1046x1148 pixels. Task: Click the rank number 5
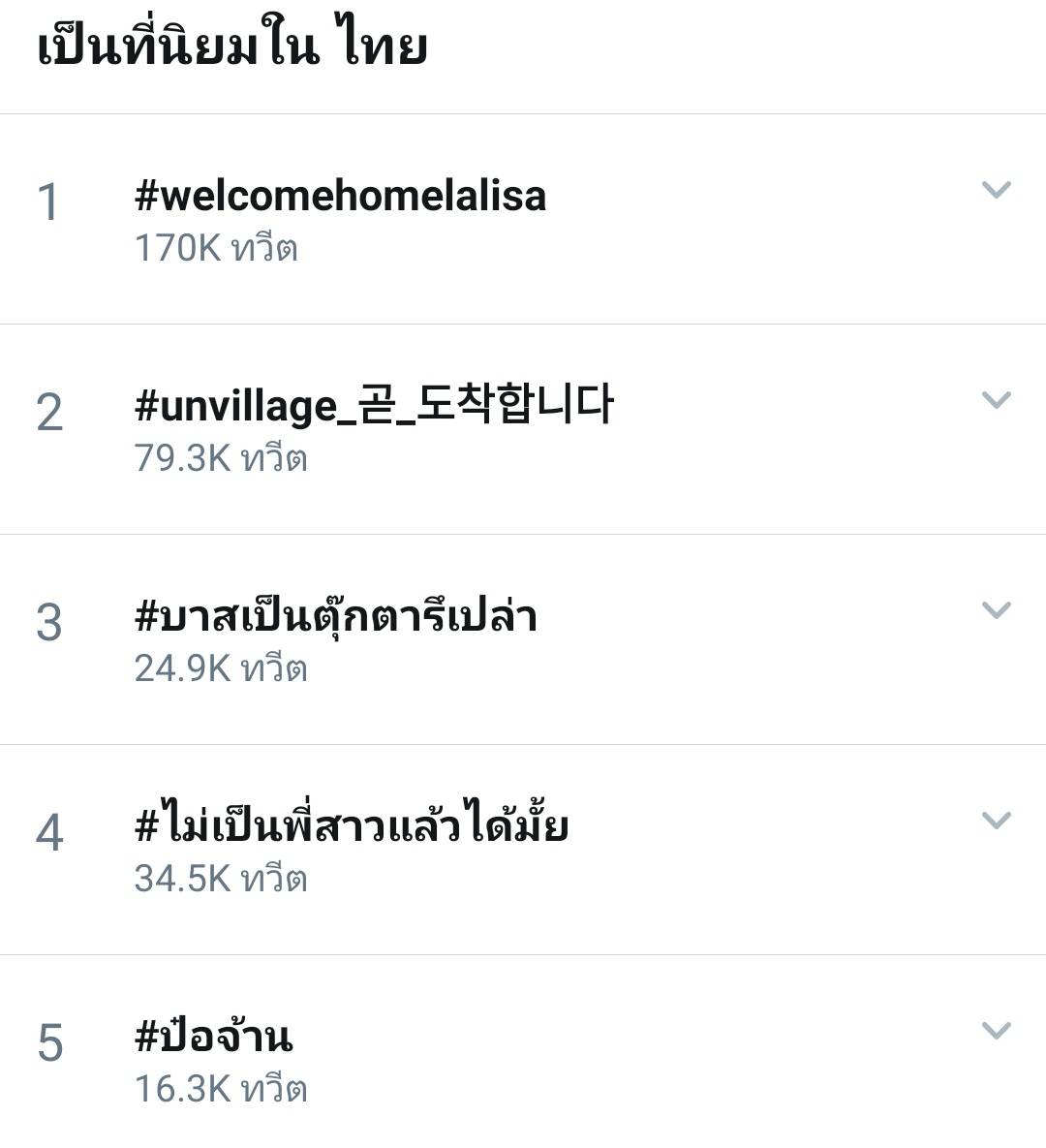(x=49, y=1042)
